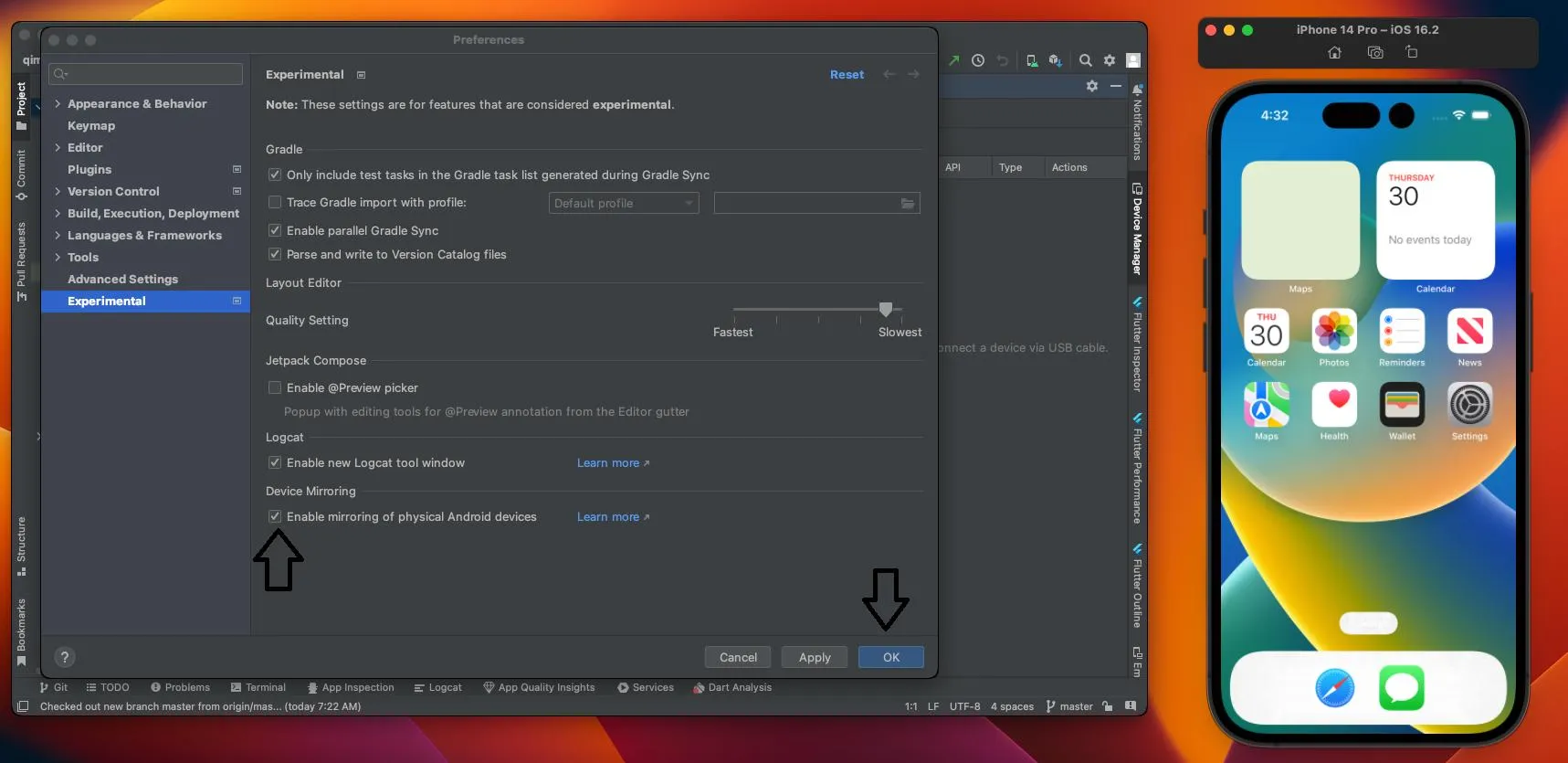Image resolution: width=1568 pixels, height=763 pixels.
Task: Open the SDK Manager toolbar icon
Action: pos(1056,60)
